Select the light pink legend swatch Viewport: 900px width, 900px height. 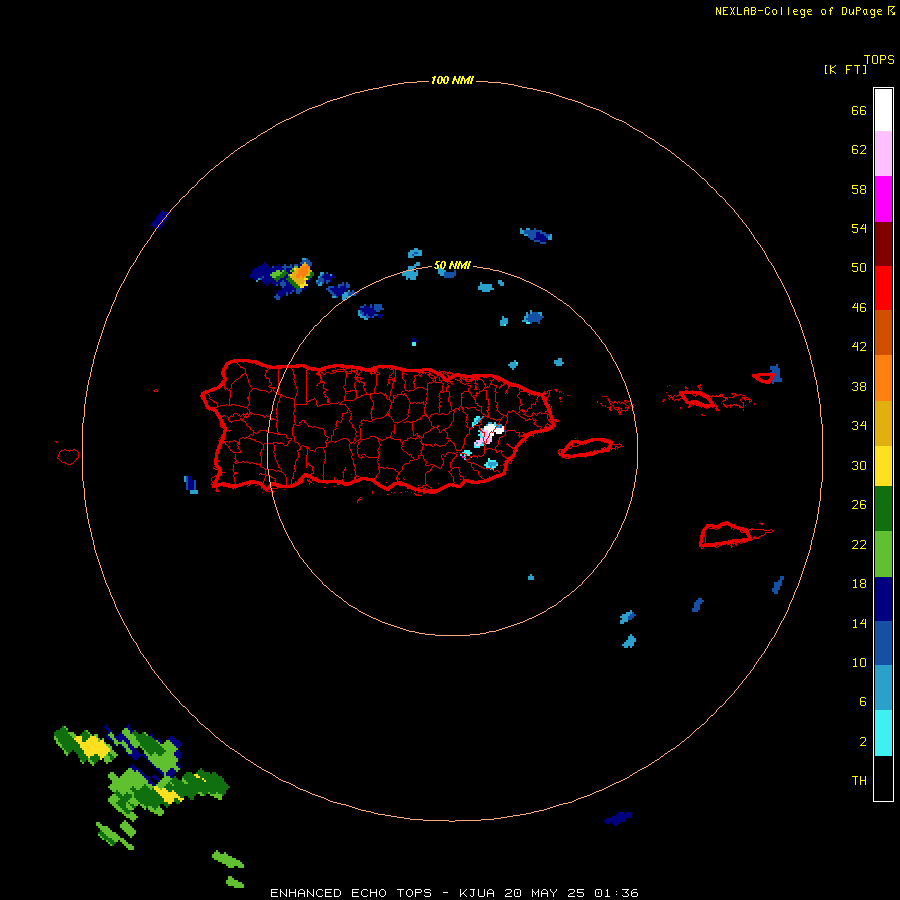pyautogui.click(x=883, y=154)
